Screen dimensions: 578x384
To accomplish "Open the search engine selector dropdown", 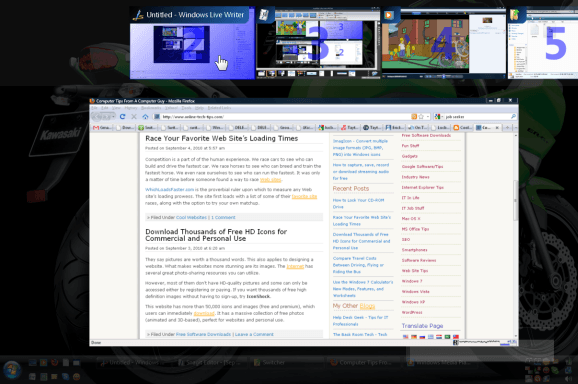I will tap(438, 116).
